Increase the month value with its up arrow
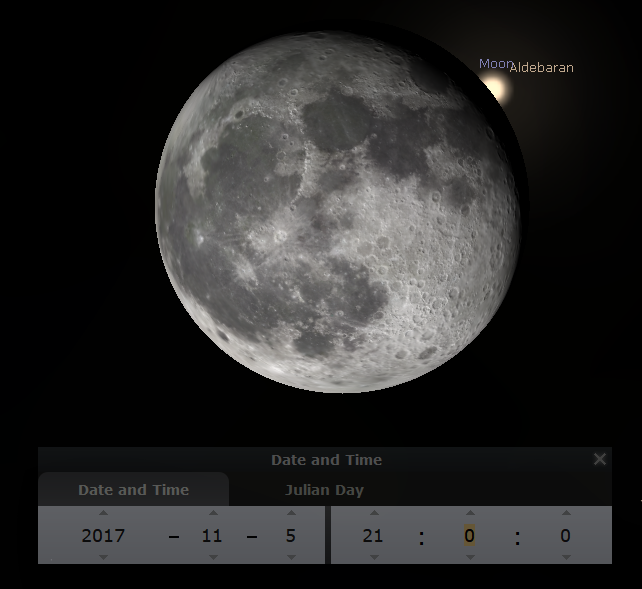642x589 pixels. 211,514
